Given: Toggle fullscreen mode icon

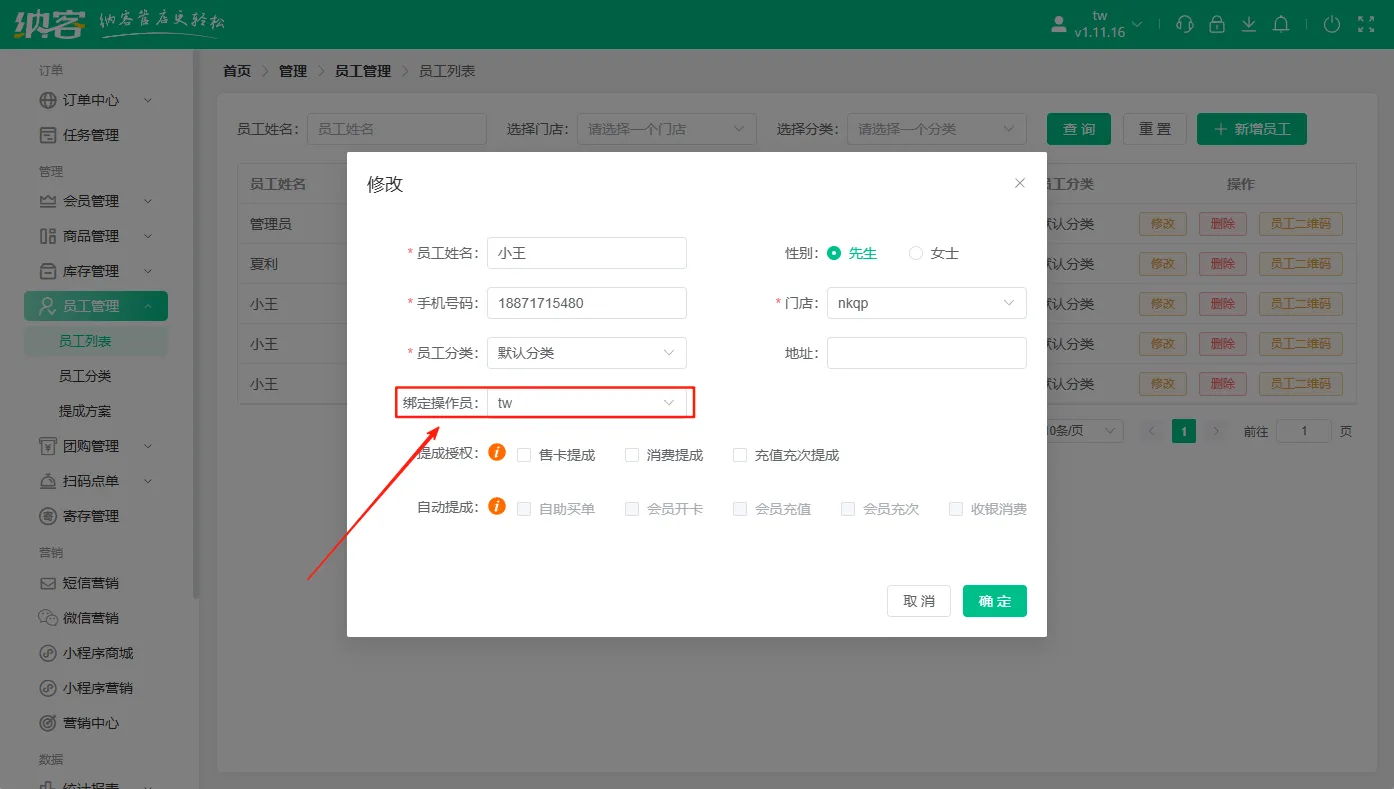Looking at the screenshot, I should pyautogui.click(x=1364, y=24).
